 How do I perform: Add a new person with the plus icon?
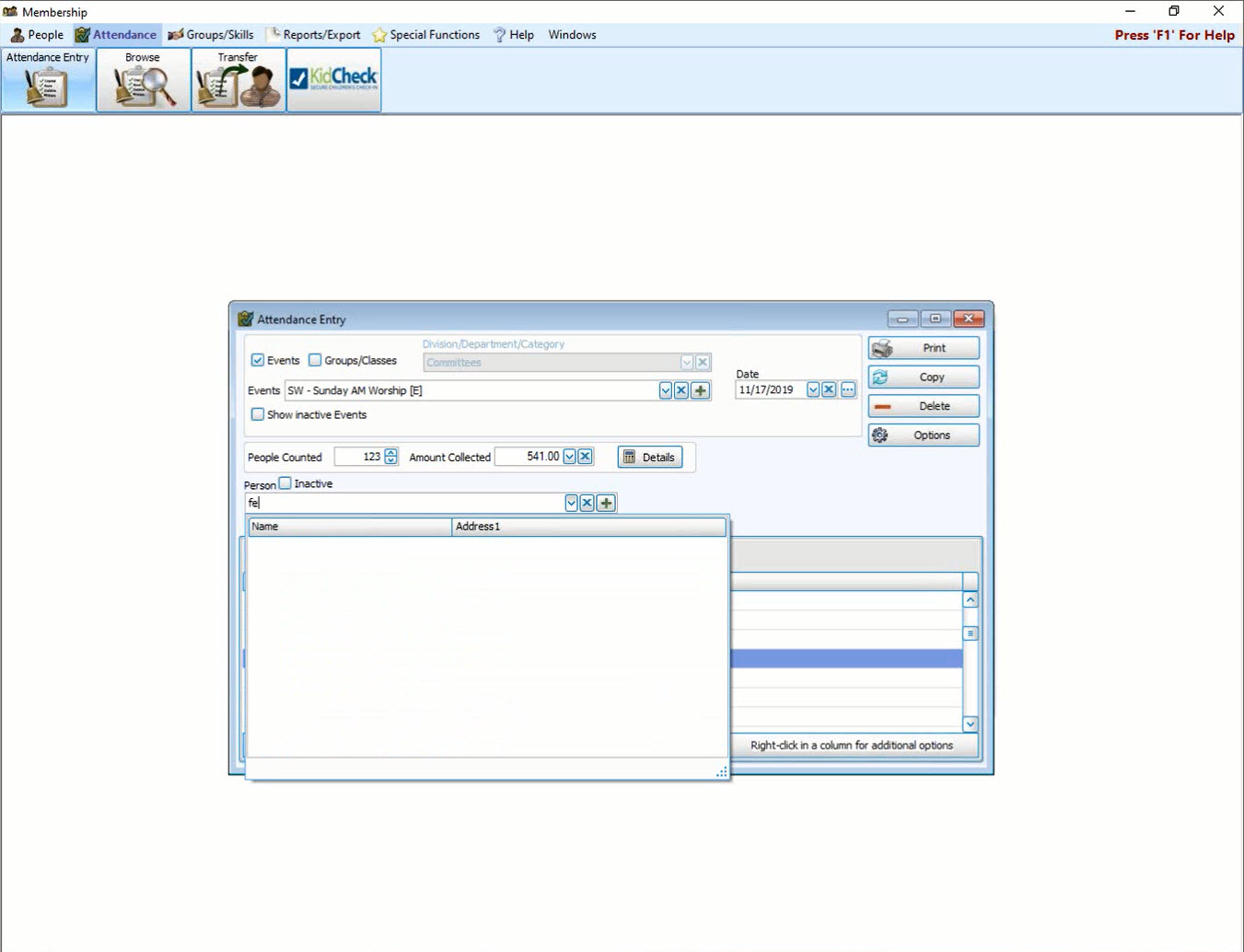[x=606, y=503]
